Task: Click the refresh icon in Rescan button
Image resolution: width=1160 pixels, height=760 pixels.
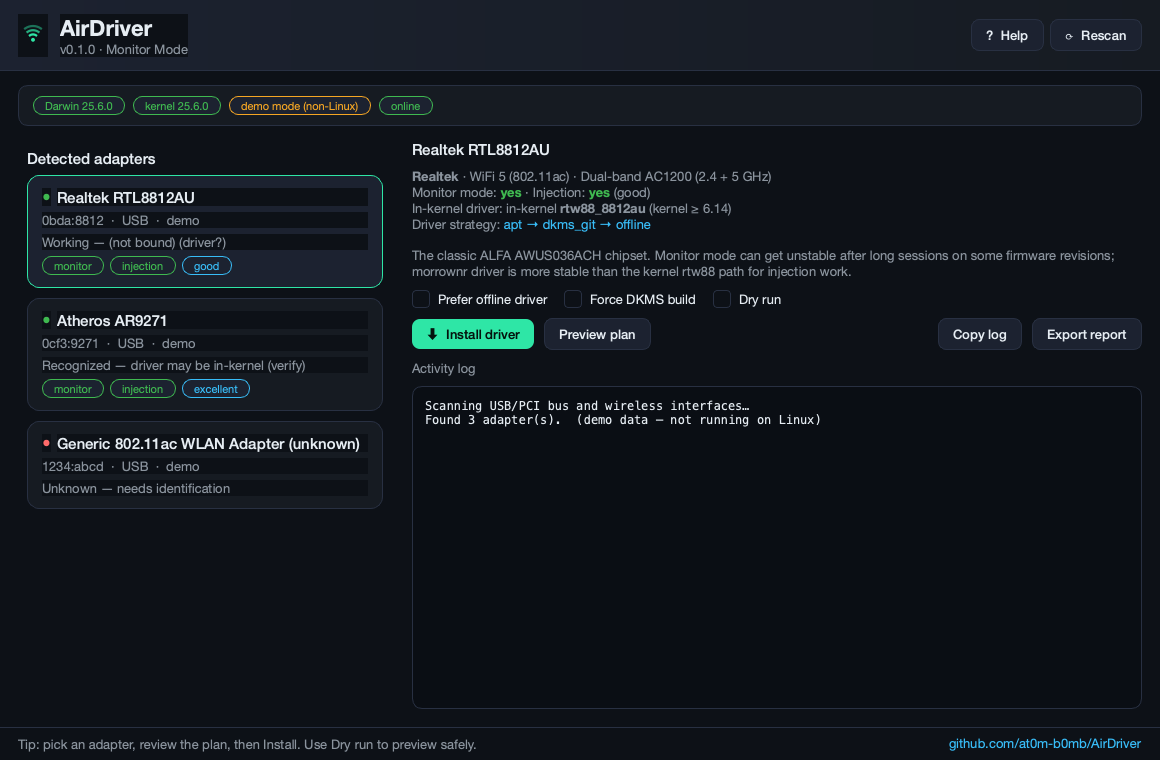Action: coord(1068,36)
